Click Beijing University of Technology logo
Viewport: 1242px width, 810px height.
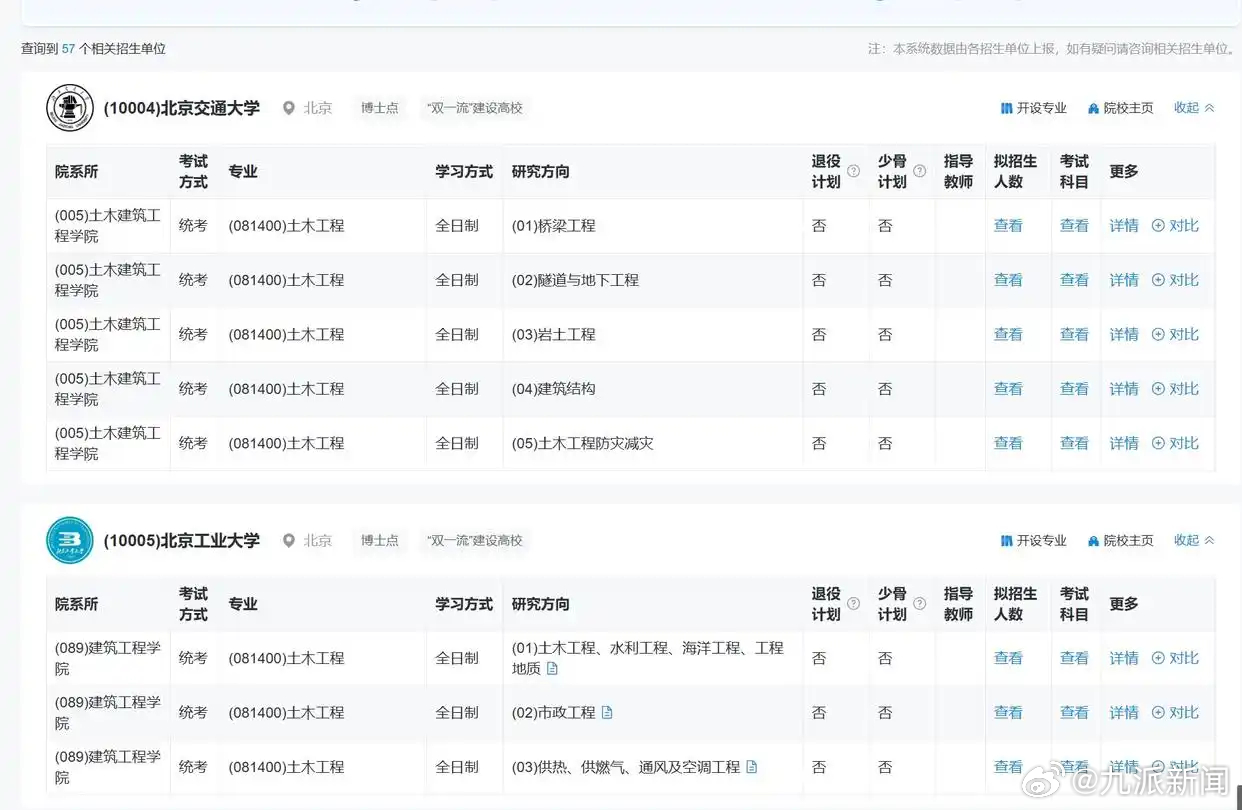[69, 540]
